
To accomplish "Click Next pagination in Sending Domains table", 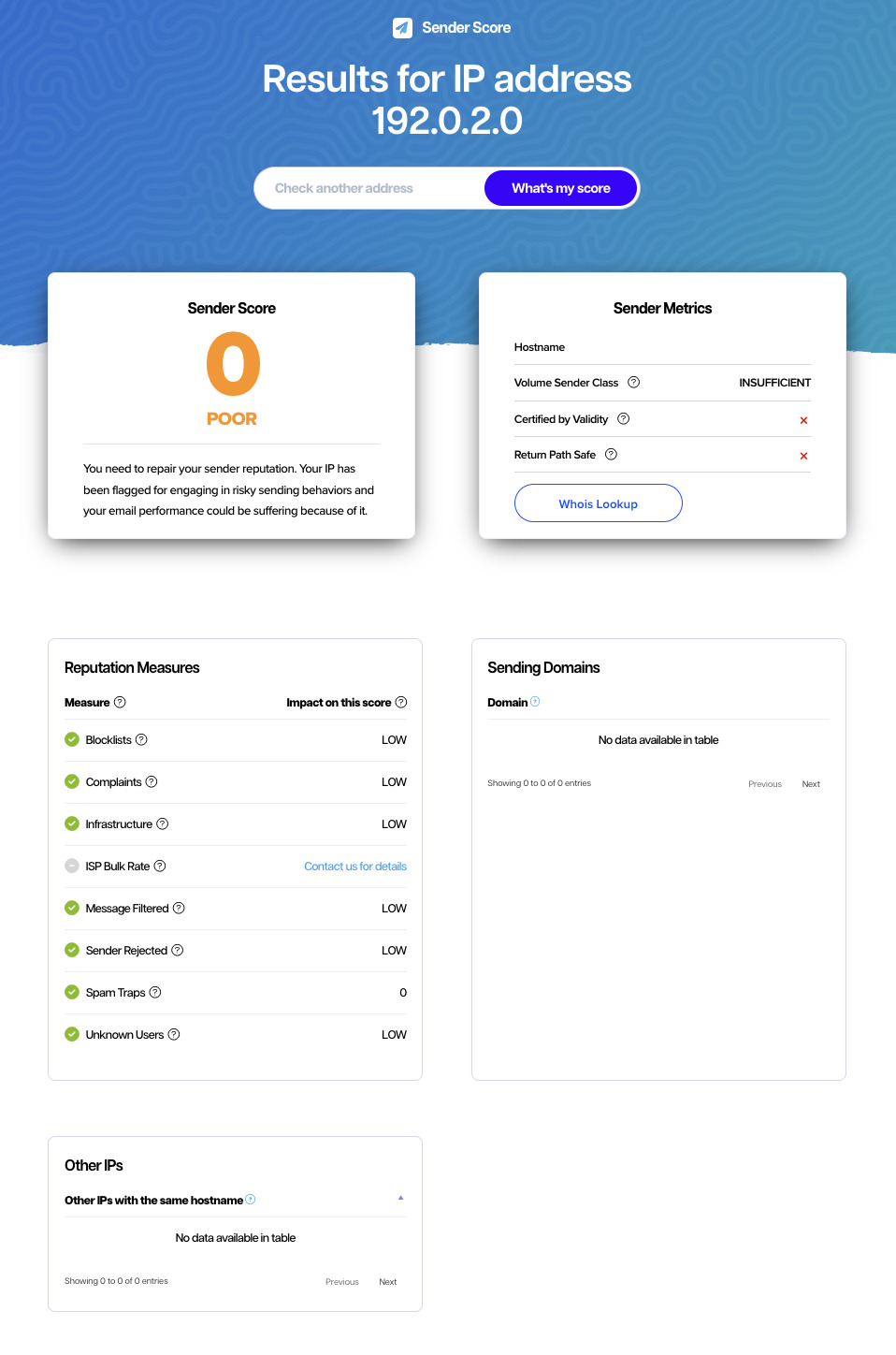I will coord(810,783).
